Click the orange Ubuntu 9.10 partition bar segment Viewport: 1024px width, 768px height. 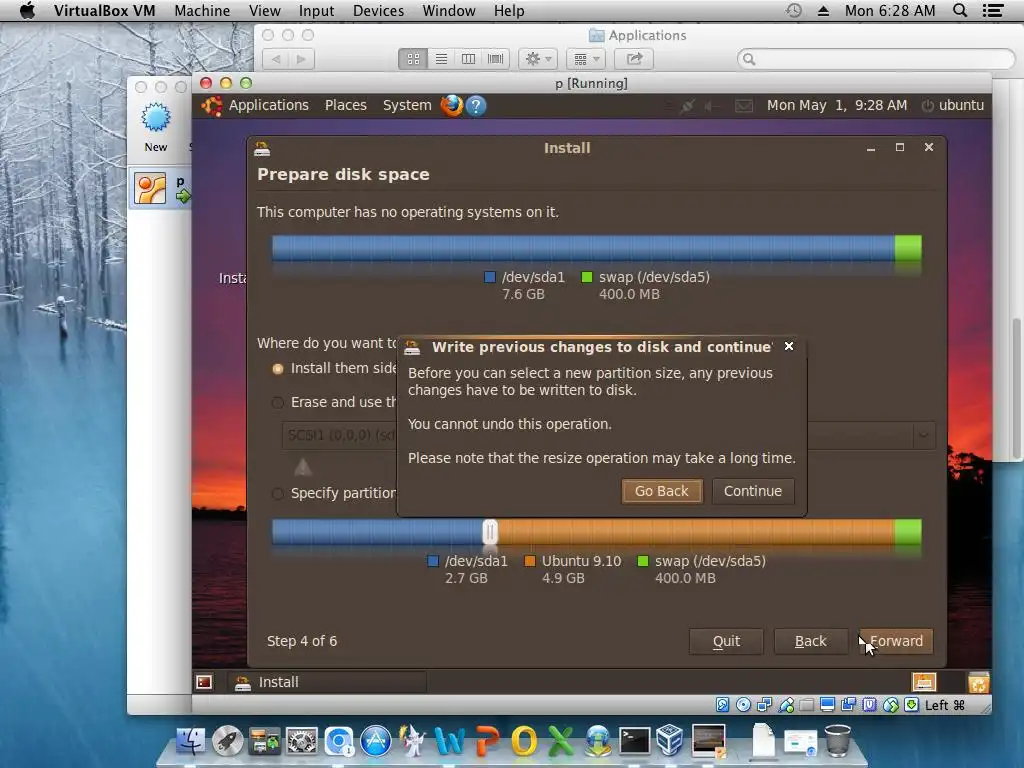(696, 532)
